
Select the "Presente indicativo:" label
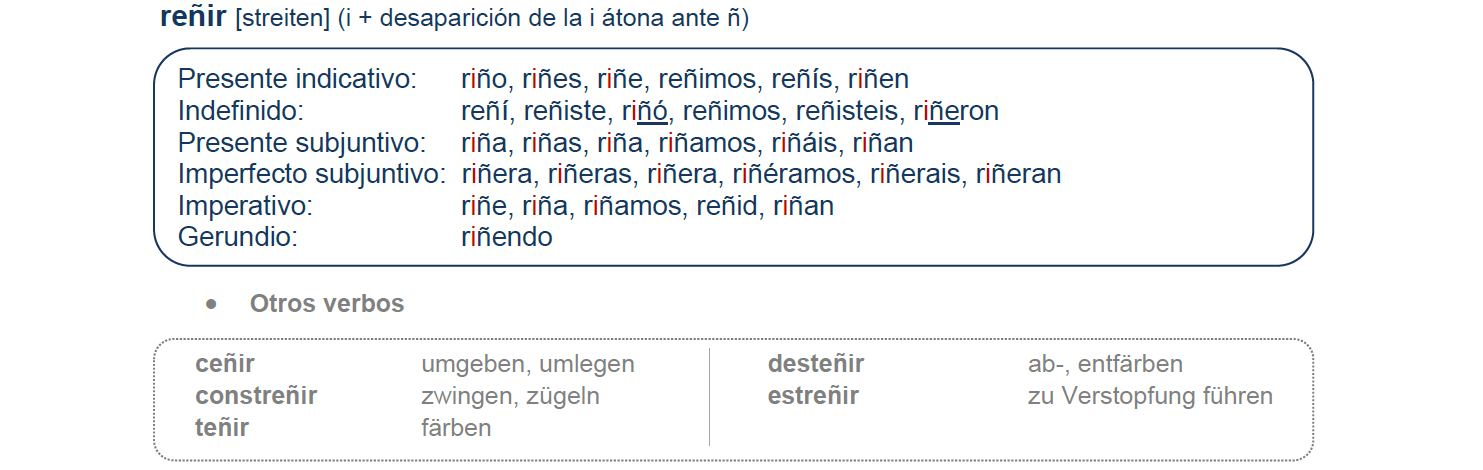(x=297, y=79)
